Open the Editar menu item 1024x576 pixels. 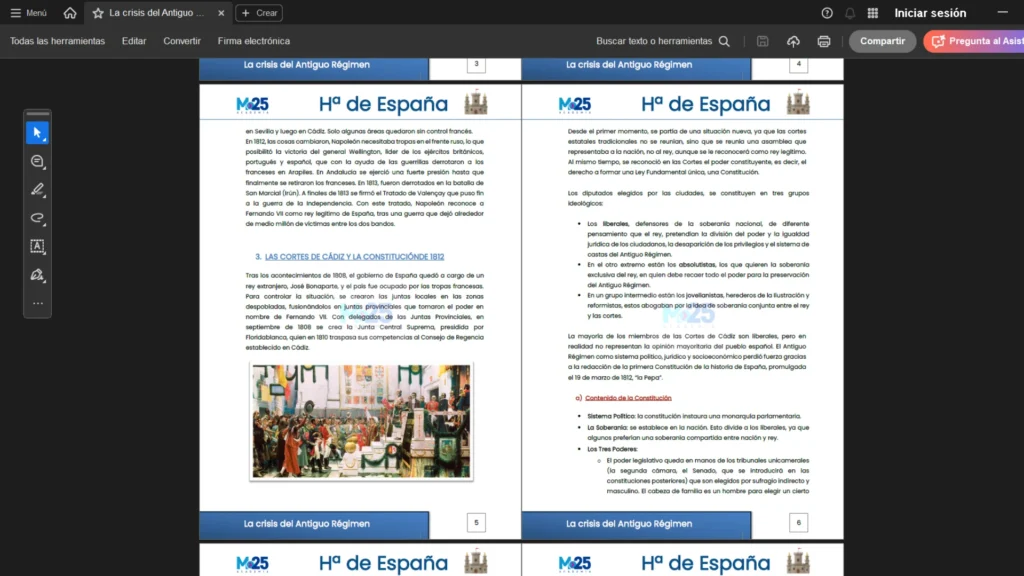point(134,41)
